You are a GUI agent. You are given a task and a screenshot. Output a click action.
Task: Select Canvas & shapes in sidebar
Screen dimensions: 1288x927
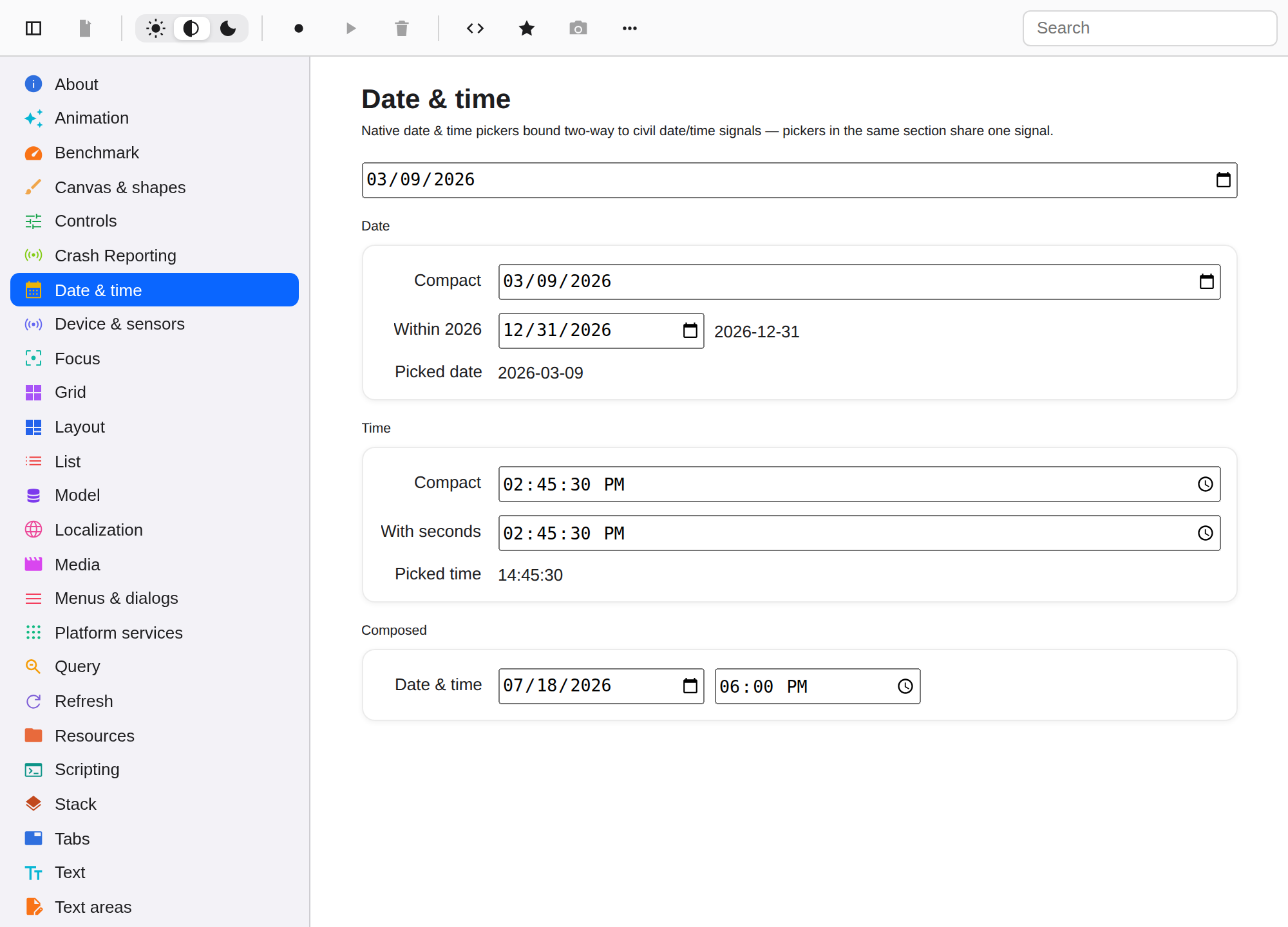155,187
